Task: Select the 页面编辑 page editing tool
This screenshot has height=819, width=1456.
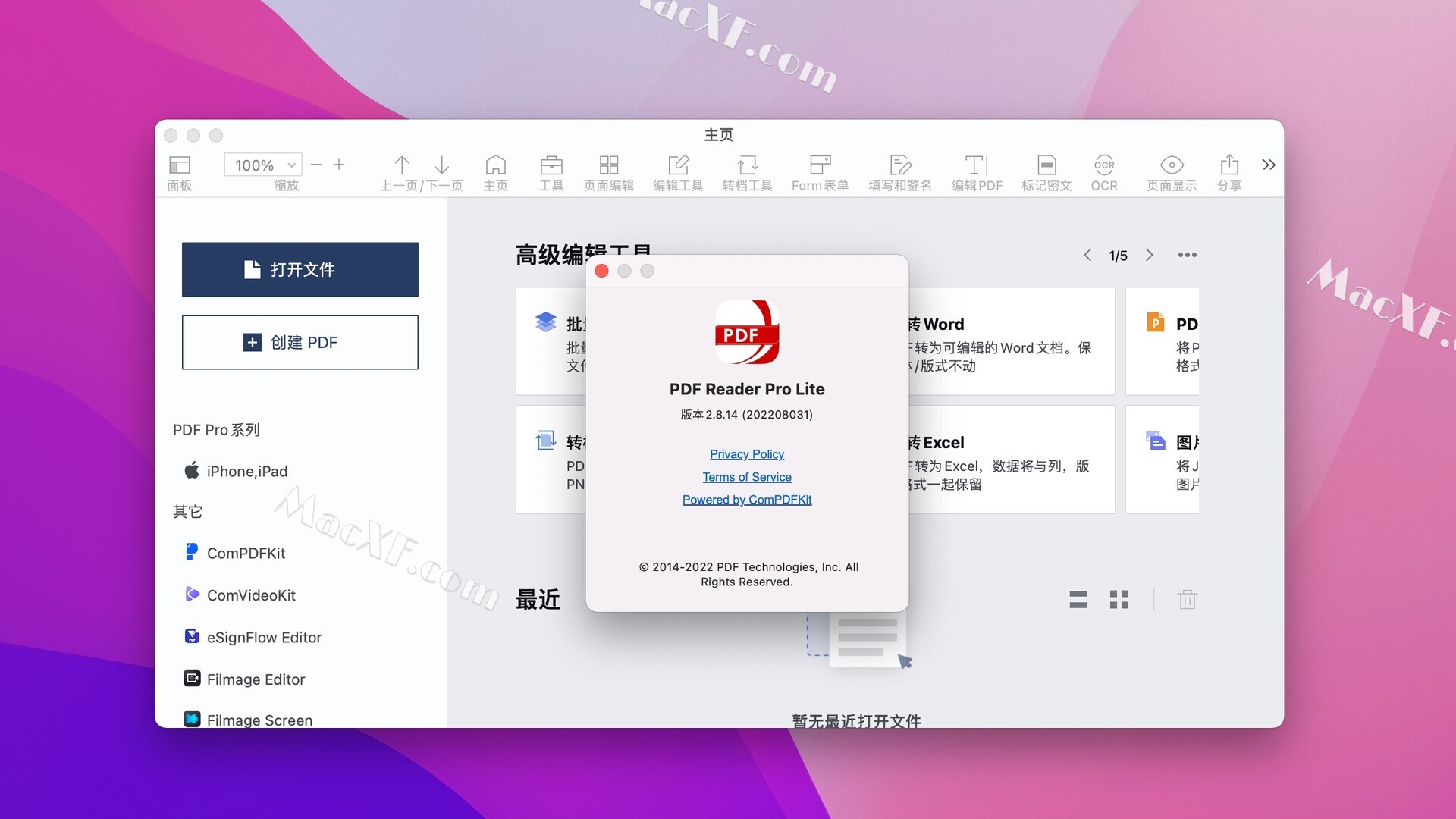Action: tap(607, 171)
